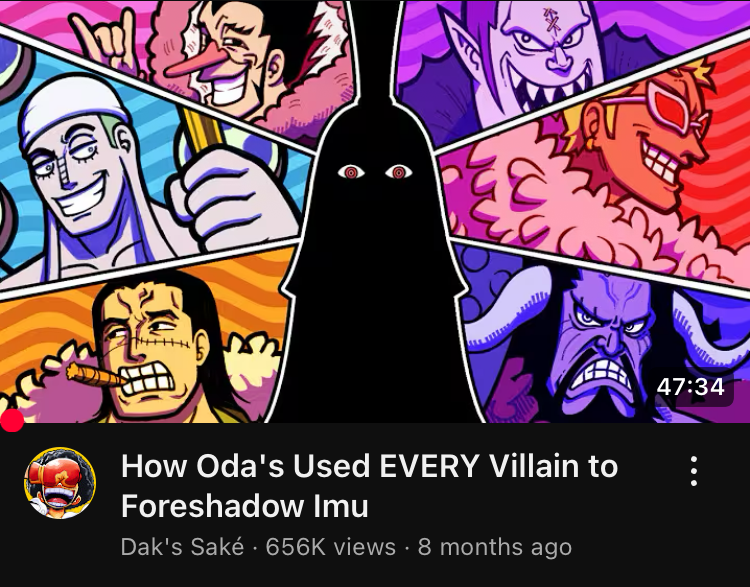This screenshot has width=750, height=587.
Task: Open the three-dot video options menu
Action: [694, 471]
